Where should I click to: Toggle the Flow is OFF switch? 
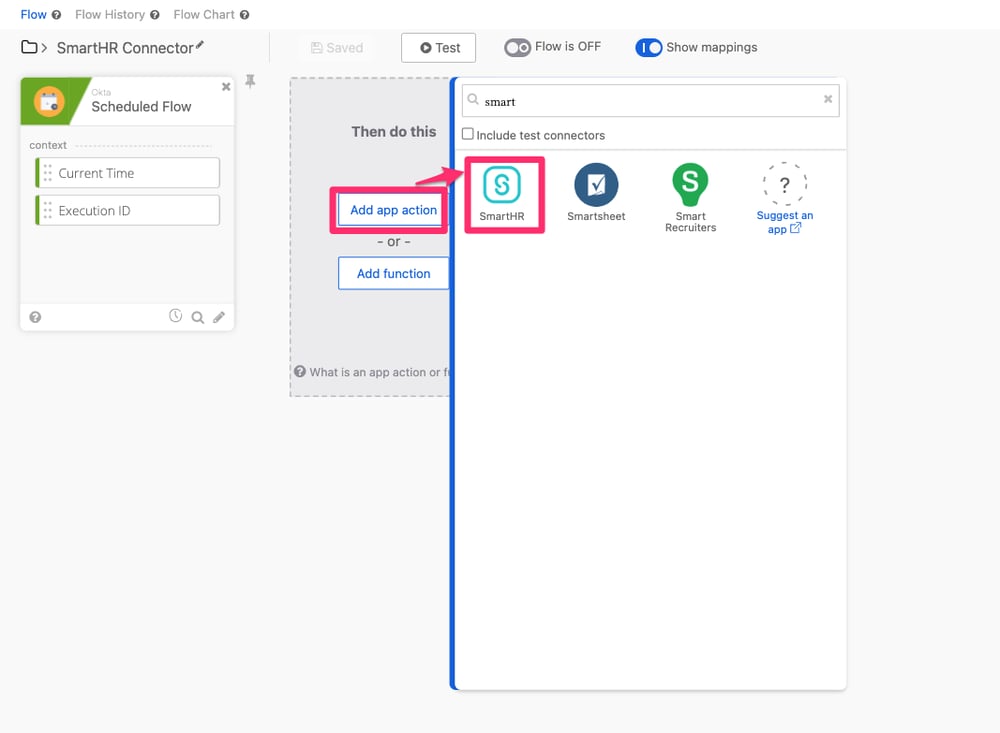coord(517,48)
